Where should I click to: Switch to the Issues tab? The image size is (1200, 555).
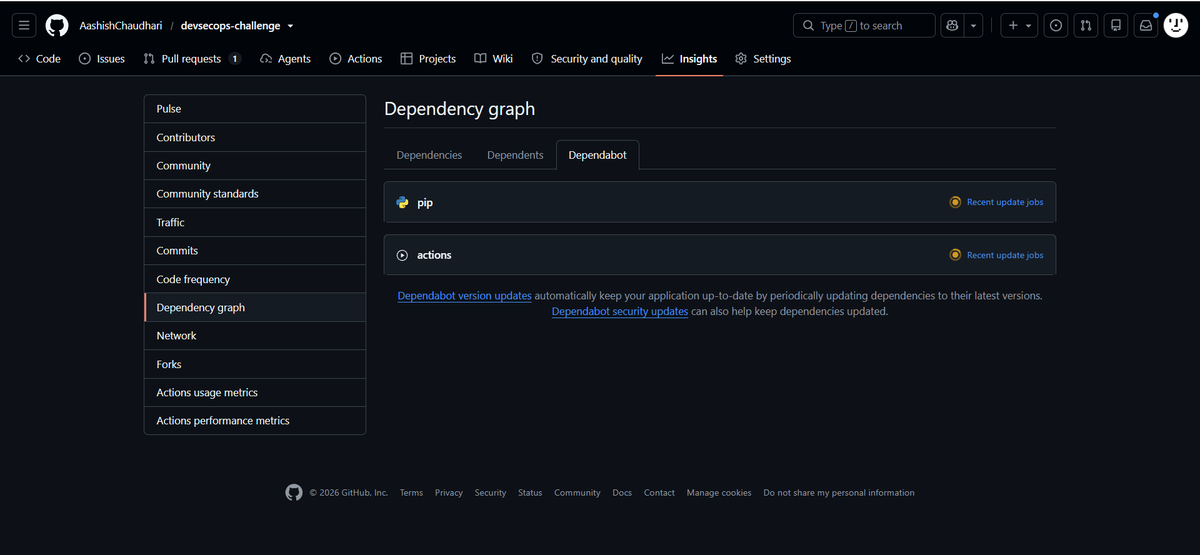click(102, 59)
